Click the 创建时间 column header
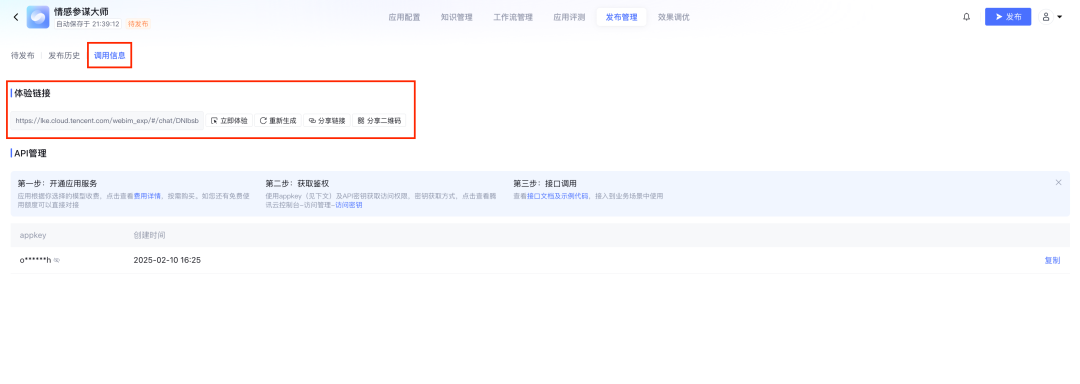Image resolution: width=1080 pixels, height=384 pixels. click(x=149, y=235)
